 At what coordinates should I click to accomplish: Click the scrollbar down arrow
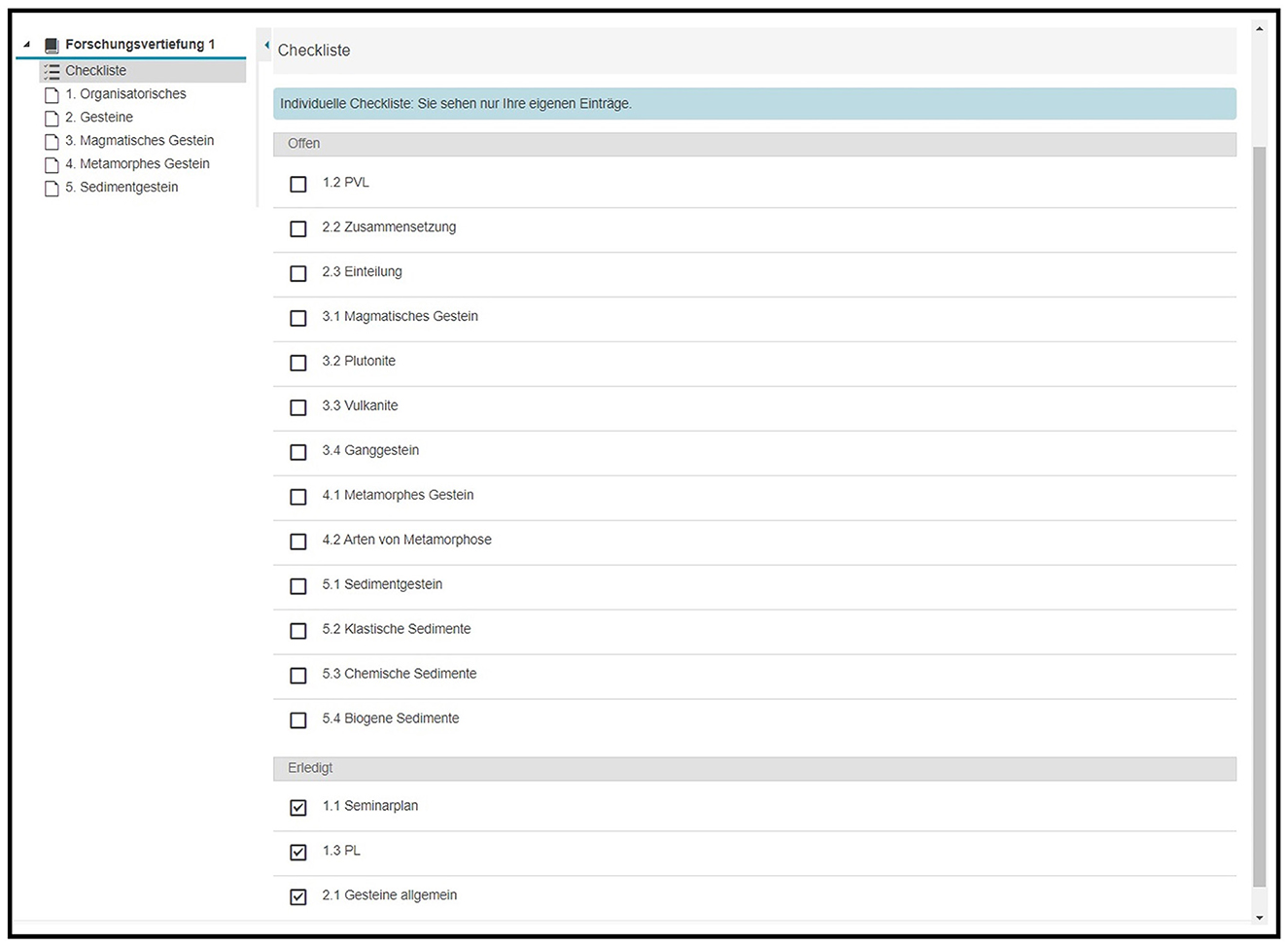coord(1260,918)
